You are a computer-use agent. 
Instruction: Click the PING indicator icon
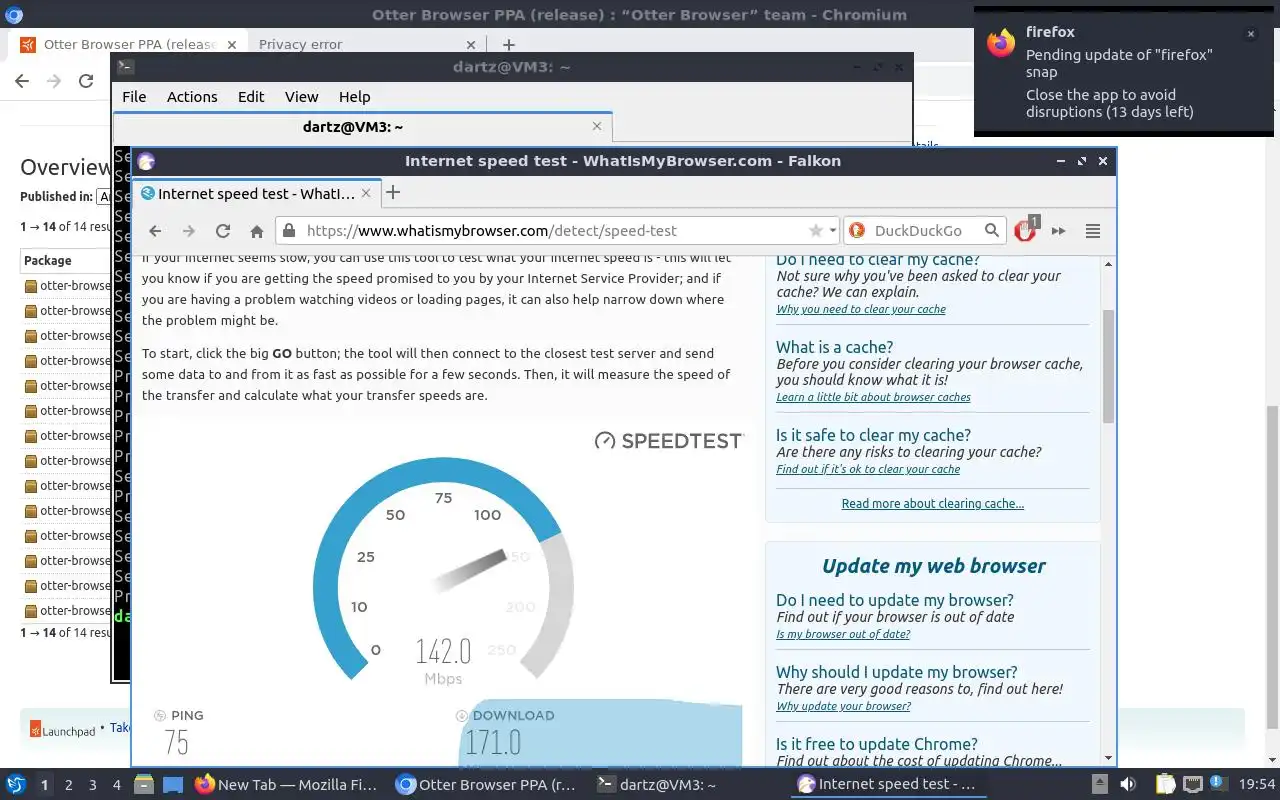160,715
